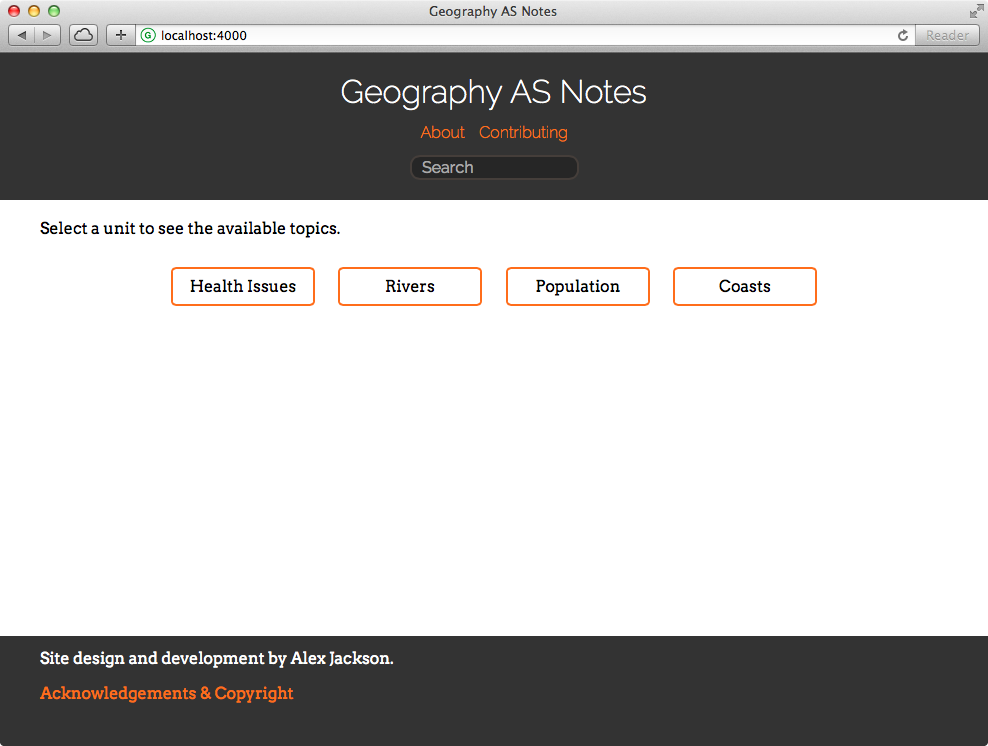This screenshot has width=988, height=746.
Task: Click the site favicon in the address bar
Action: 148,35
